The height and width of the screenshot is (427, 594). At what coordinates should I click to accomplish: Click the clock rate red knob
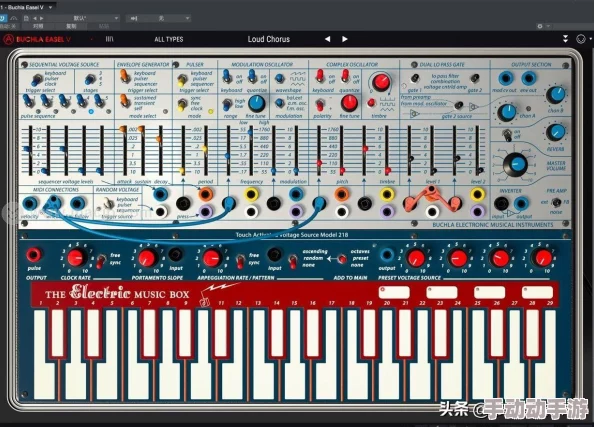pos(76,258)
